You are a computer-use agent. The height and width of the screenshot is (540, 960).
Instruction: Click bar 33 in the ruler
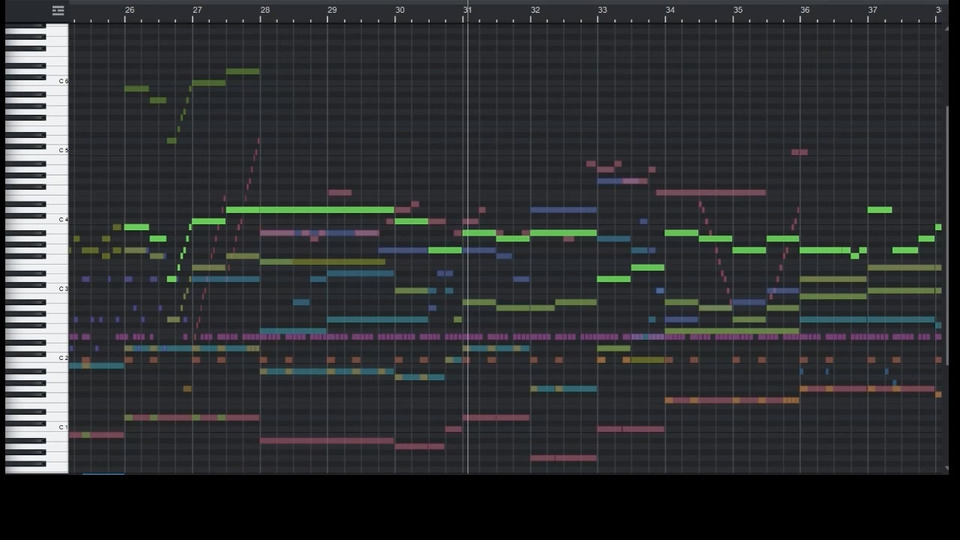pyautogui.click(x=603, y=10)
